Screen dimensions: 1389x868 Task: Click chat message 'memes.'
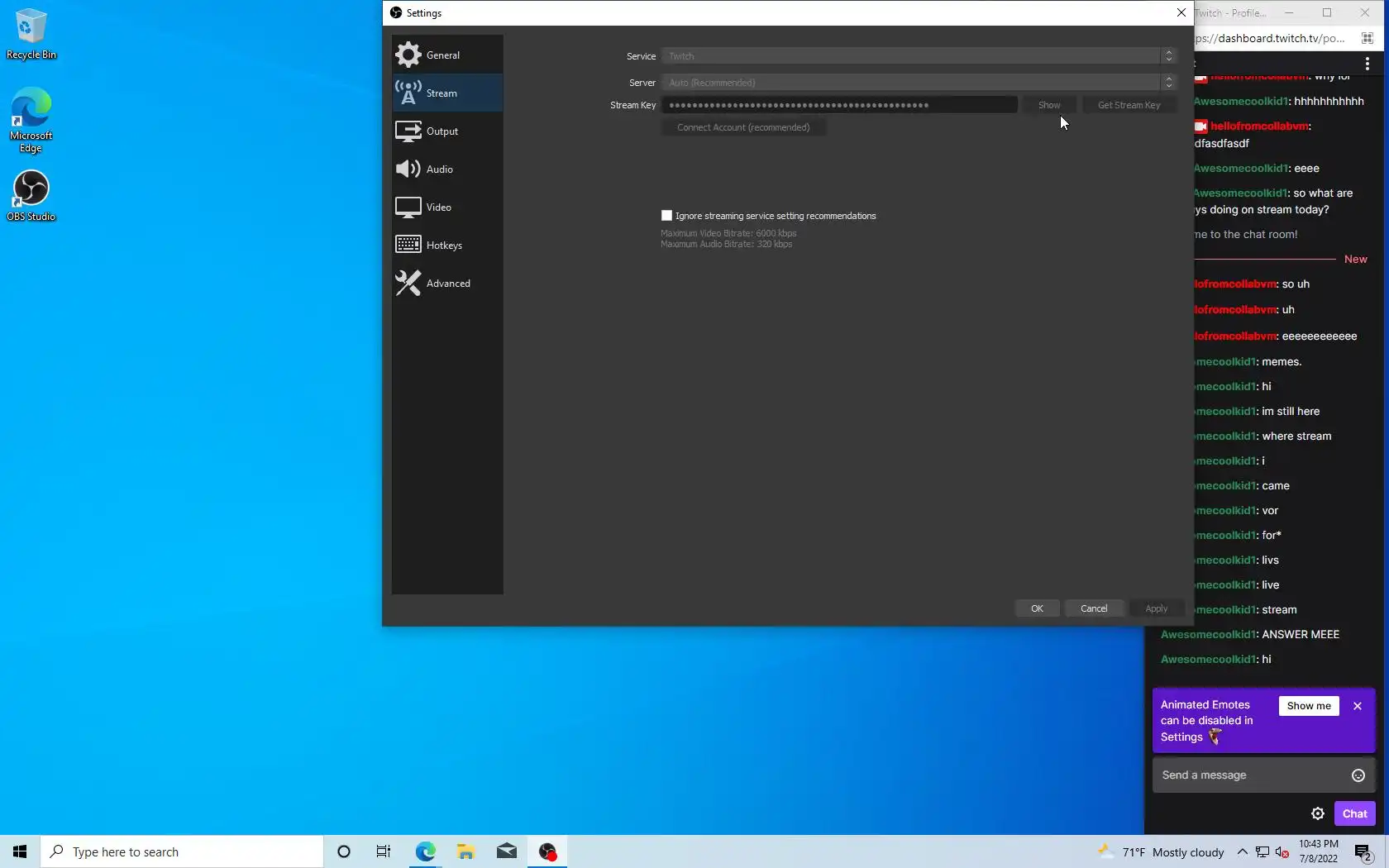1282,362
